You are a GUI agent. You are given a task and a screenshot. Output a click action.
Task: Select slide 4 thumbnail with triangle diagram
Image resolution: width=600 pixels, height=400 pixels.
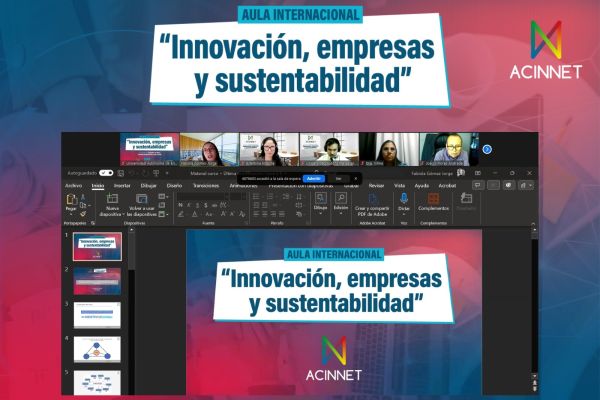tap(97, 350)
